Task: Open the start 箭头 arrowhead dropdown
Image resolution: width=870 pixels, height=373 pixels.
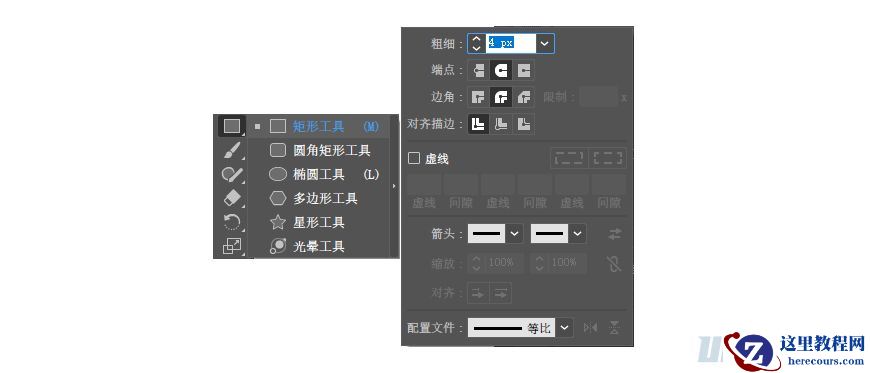Action: 515,234
